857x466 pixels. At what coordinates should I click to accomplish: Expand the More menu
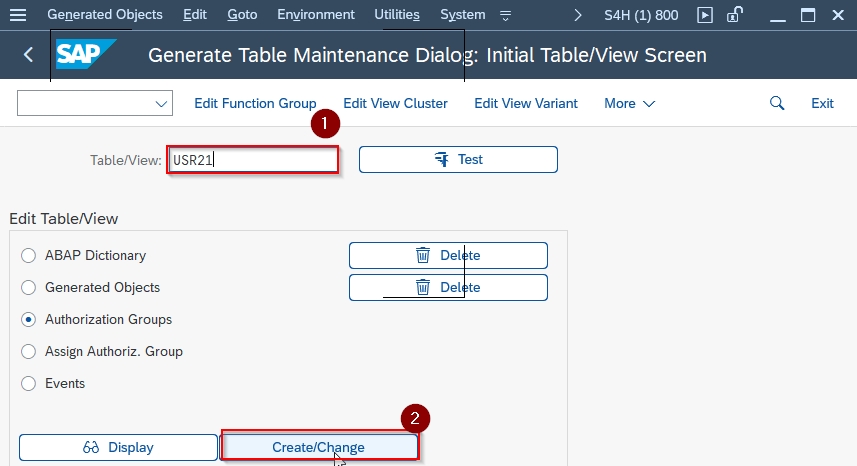(629, 103)
